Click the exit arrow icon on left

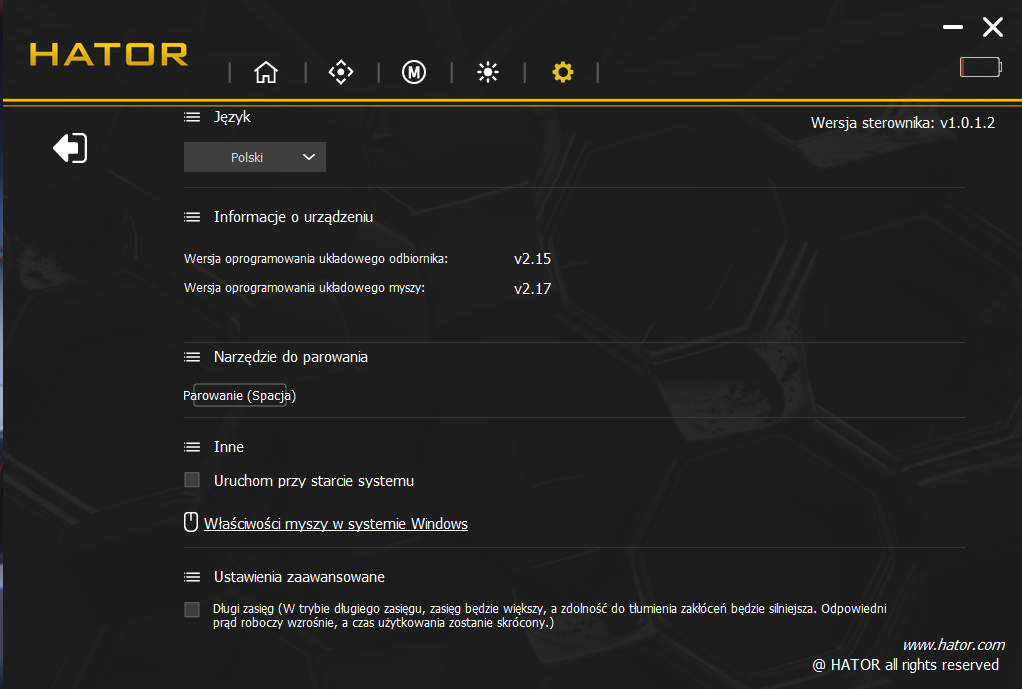pyautogui.click(x=70, y=148)
